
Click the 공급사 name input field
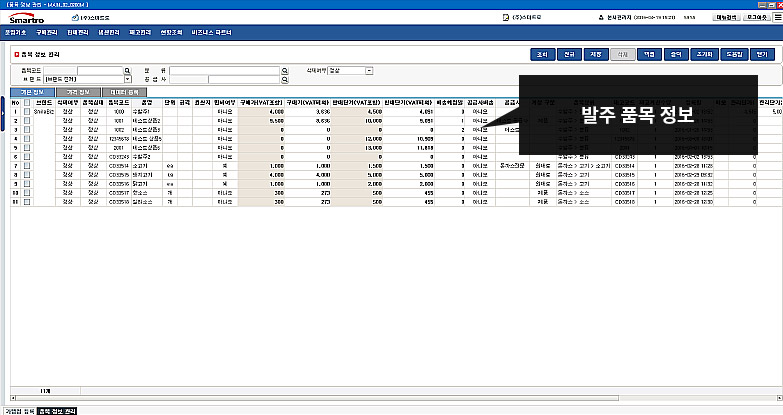click(244, 79)
